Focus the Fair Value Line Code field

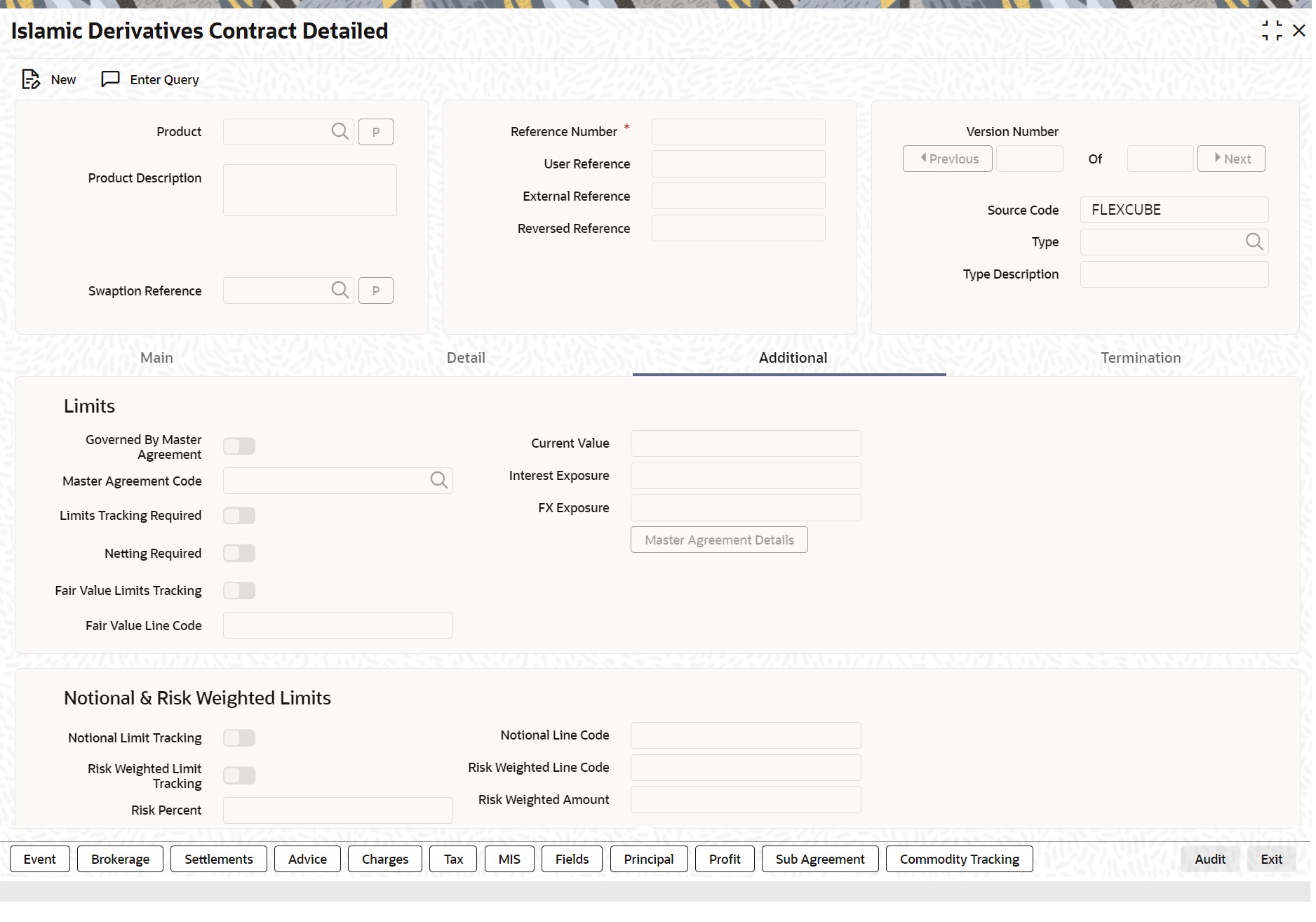pyautogui.click(x=338, y=625)
